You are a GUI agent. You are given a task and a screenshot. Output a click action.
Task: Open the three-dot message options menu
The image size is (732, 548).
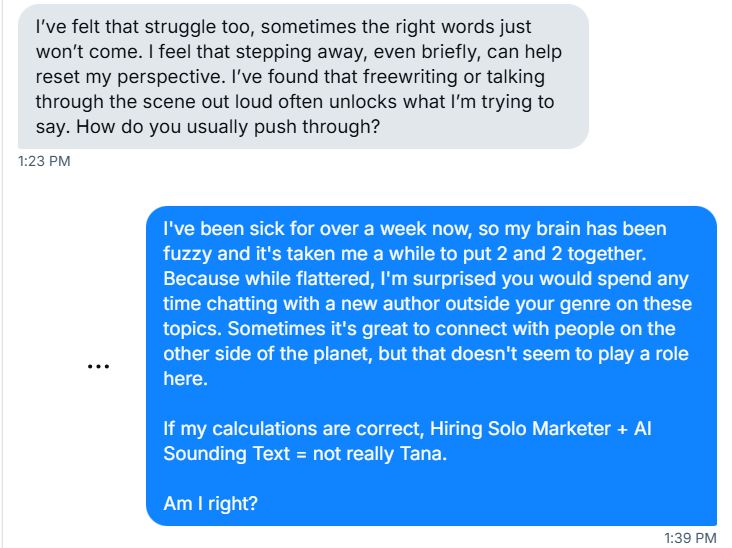click(x=97, y=366)
